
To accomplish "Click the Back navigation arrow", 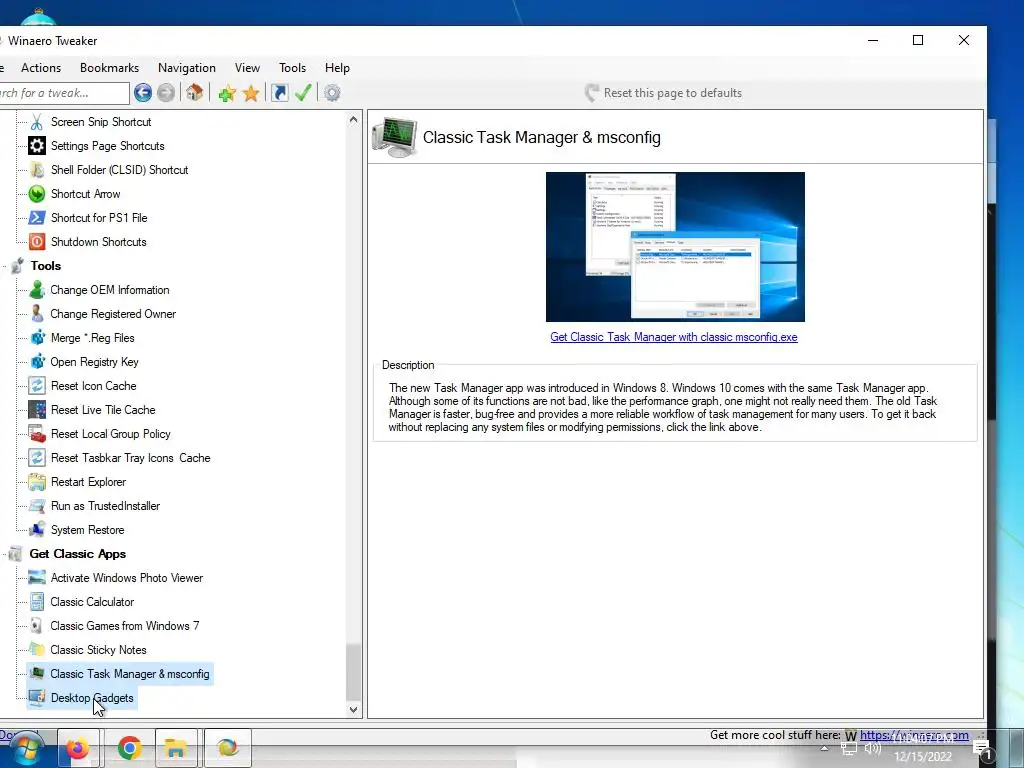I will pos(143,93).
